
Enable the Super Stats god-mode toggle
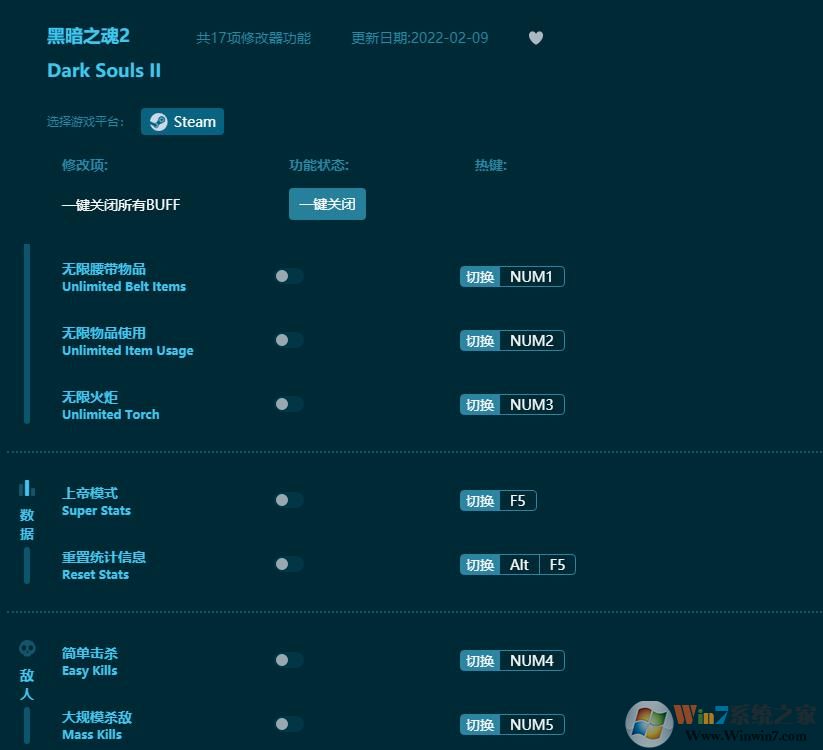click(288, 500)
